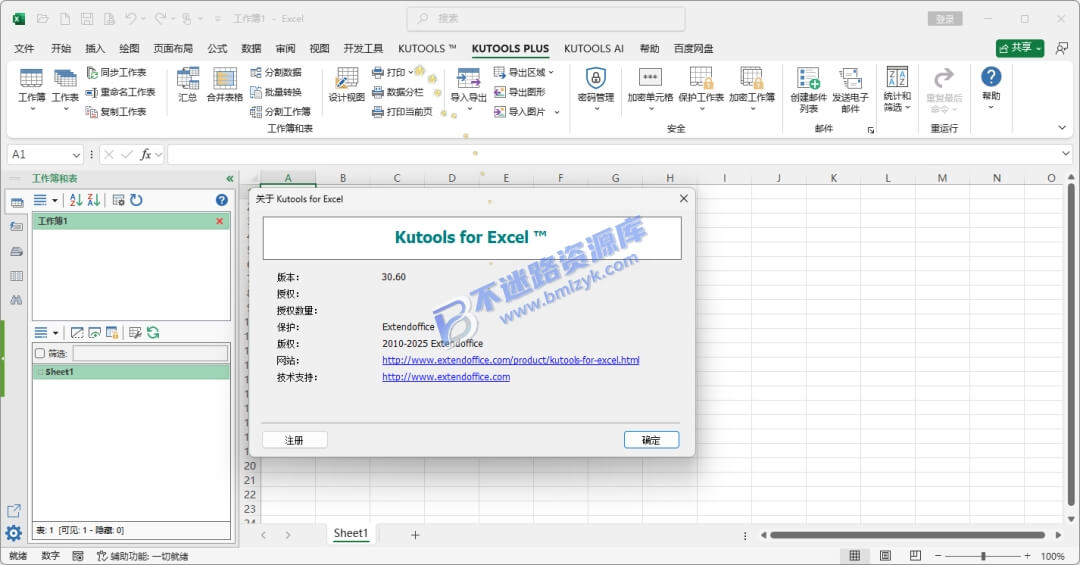Switch to the 百度网盘 ribbon tab
The image size is (1080, 565).
pyautogui.click(x=694, y=48)
